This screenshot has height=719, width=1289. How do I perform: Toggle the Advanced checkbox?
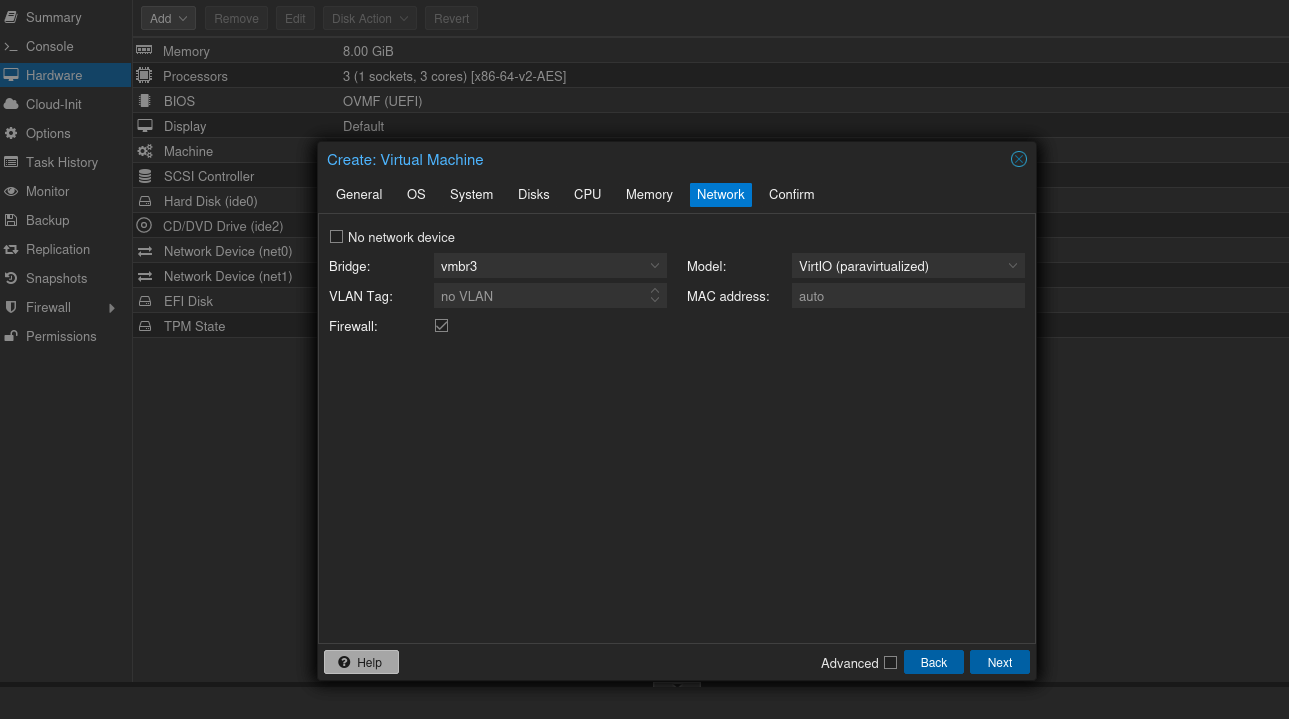click(x=890, y=662)
